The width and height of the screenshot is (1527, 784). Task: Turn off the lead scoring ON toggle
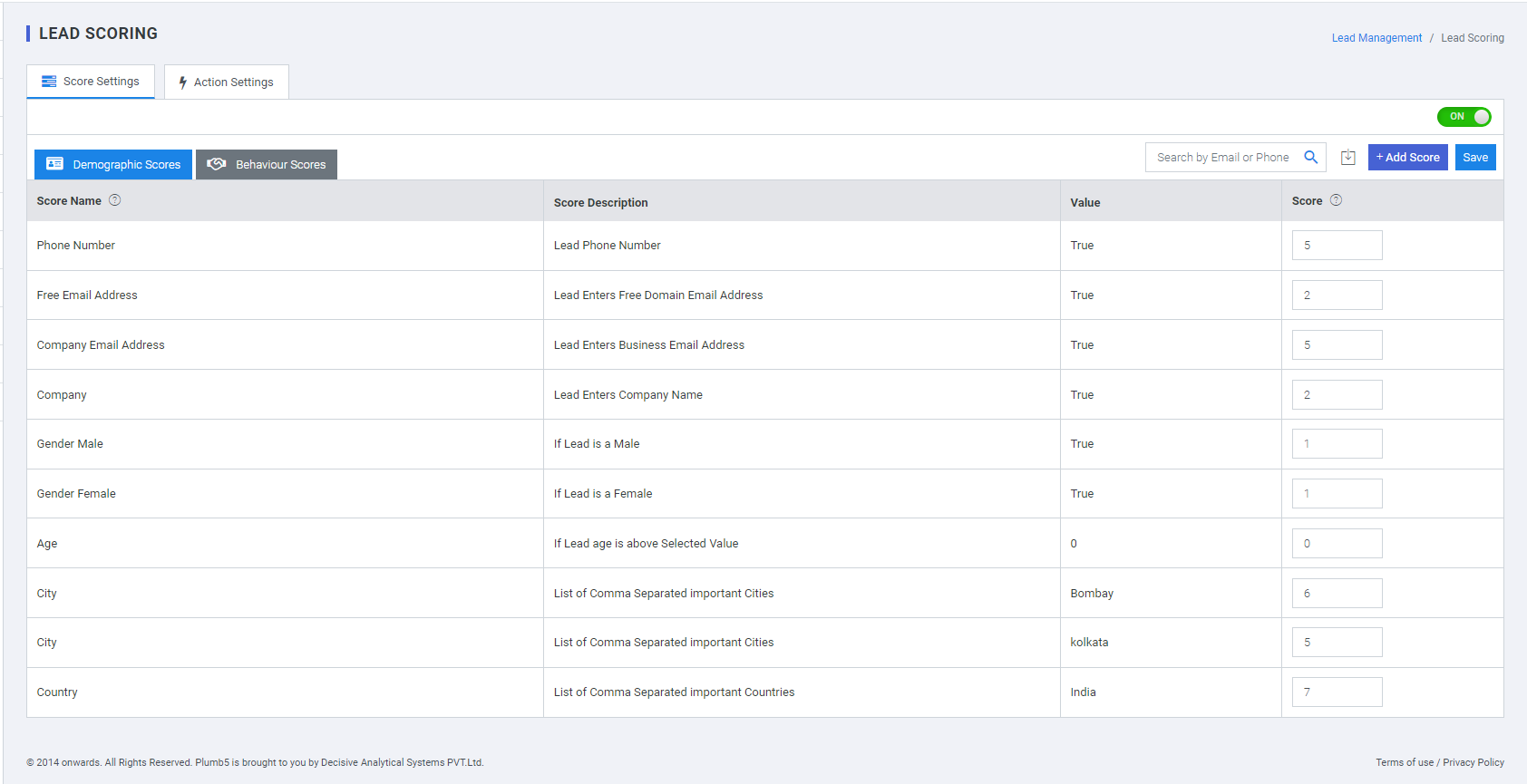(x=1464, y=117)
